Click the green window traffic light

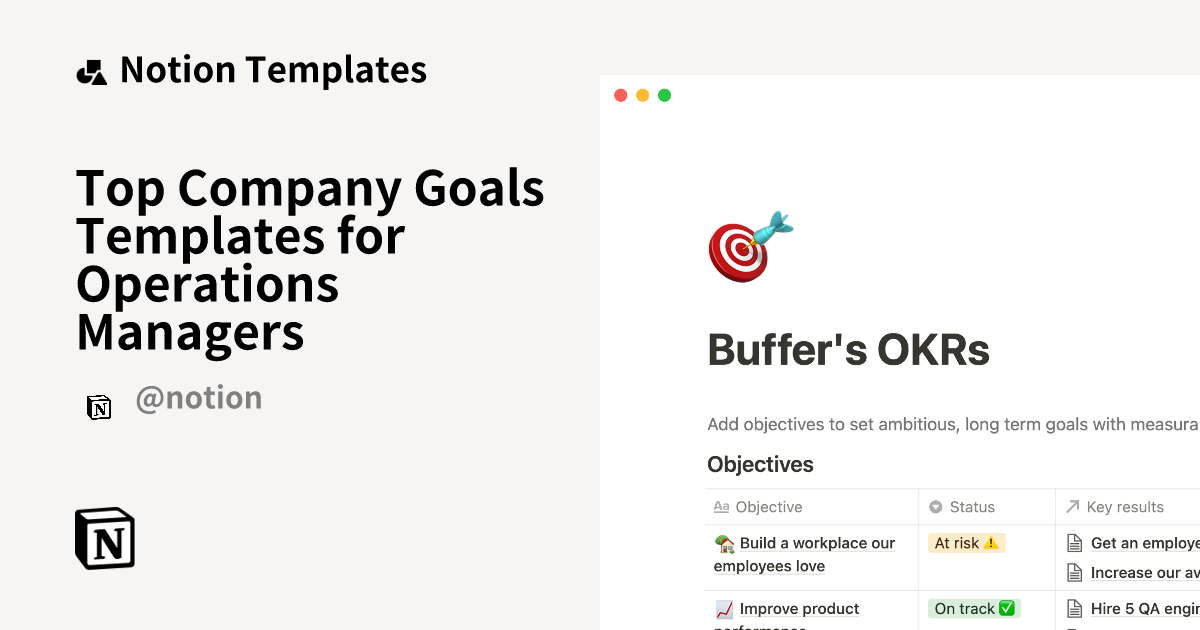[664, 94]
